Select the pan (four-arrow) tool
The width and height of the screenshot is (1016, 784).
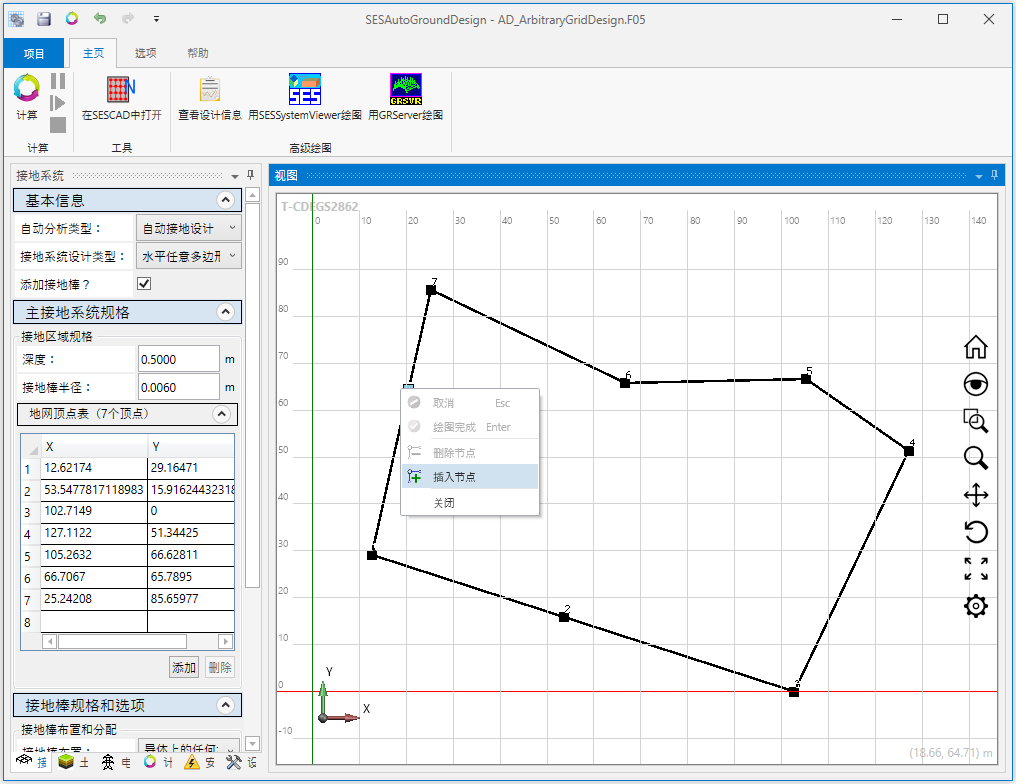(976, 496)
